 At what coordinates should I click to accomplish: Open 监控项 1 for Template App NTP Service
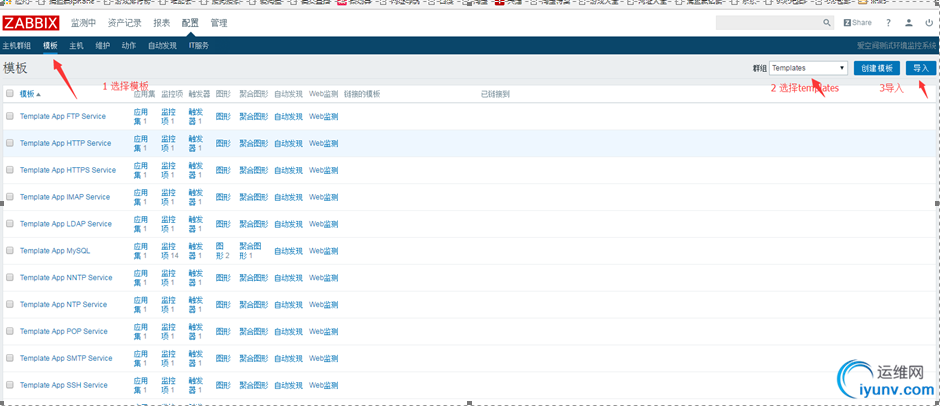[x=168, y=305]
